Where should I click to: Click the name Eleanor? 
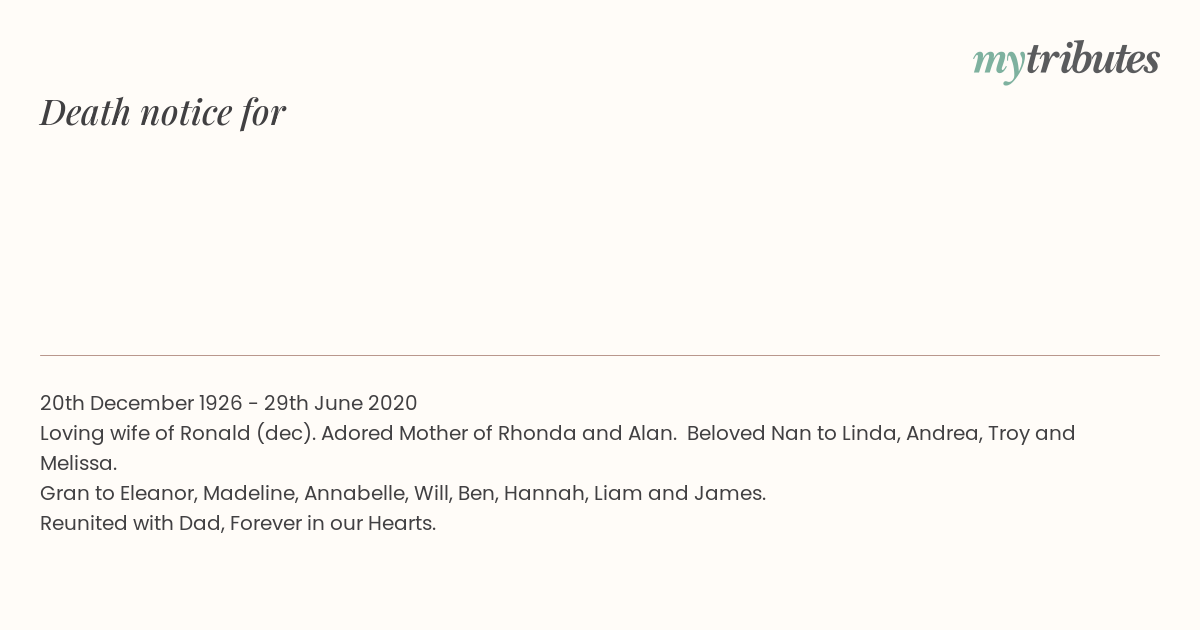point(156,493)
